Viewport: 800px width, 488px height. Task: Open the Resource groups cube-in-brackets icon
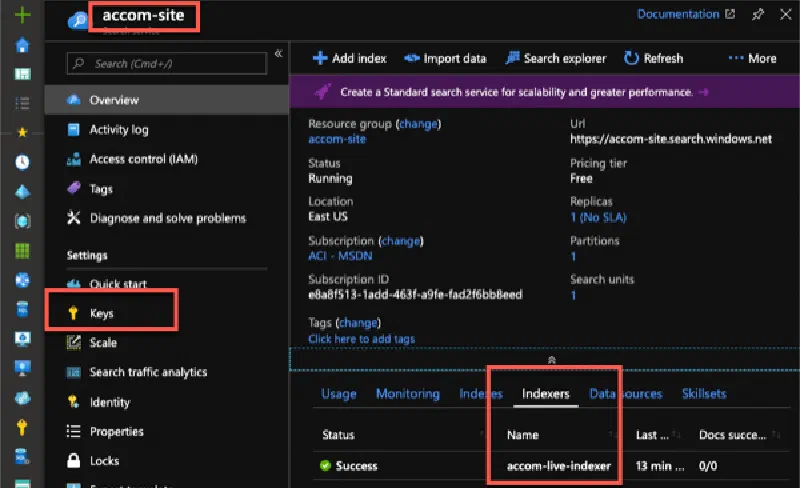point(22,221)
